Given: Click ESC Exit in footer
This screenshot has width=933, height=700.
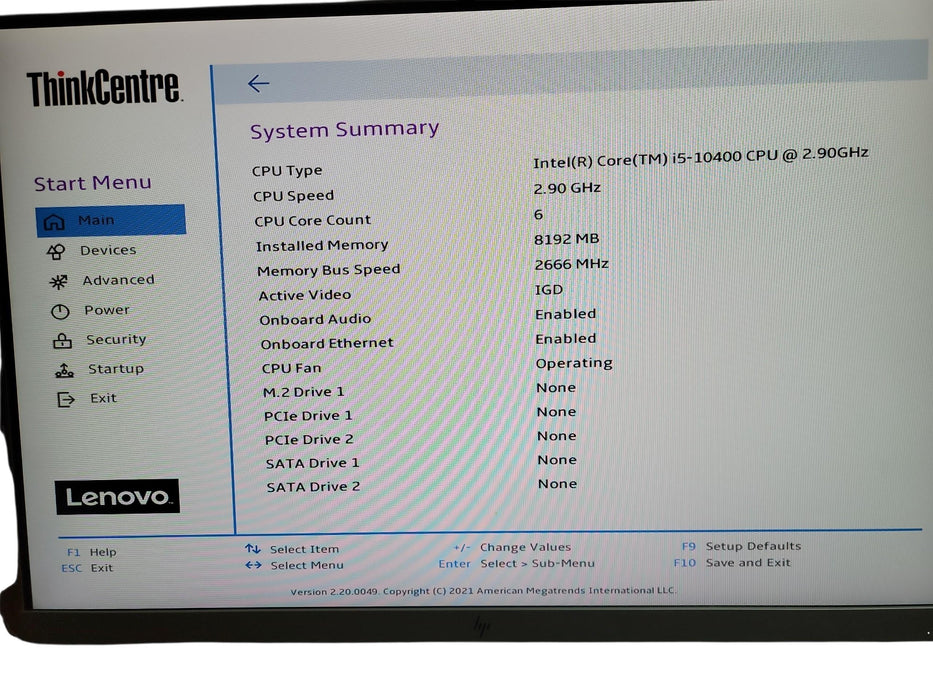Looking at the screenshot, I should tap(87, 568).
